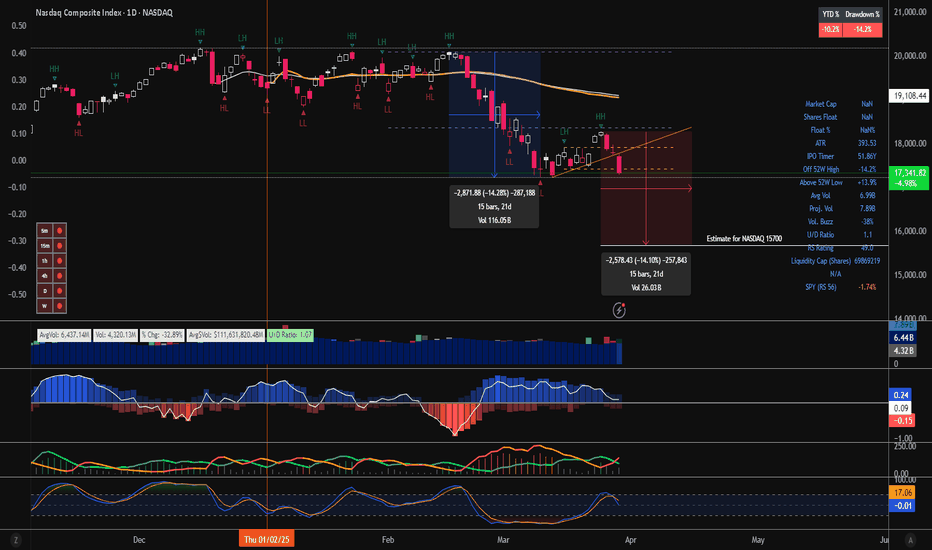932x550 pixels.
Task: Click the SPY (RS 56) row label
Action: click(x=821, y=287)
